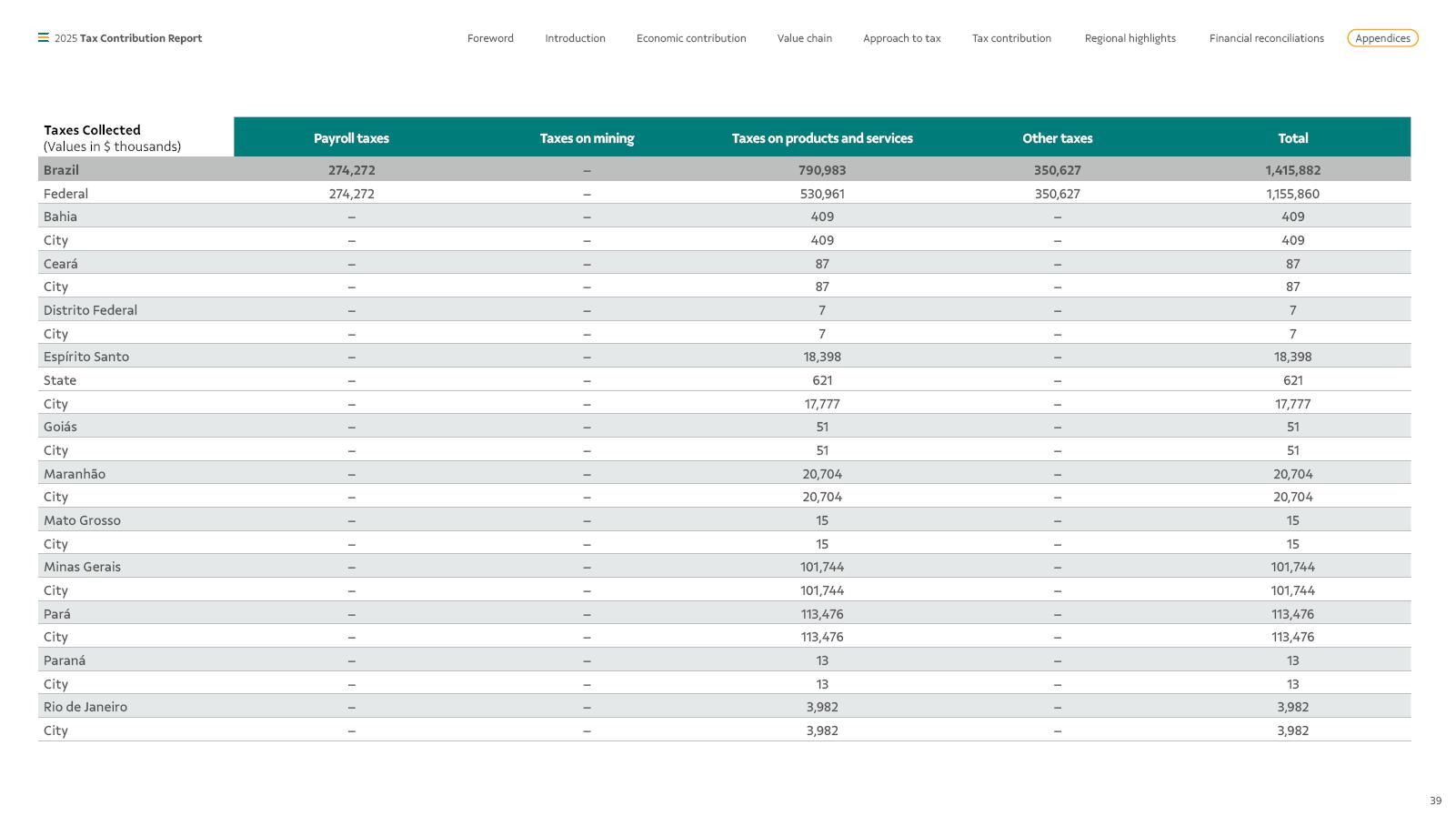Go to the Foreword section
Viewport: 1456px width, 816px height.
pos(490,38)
